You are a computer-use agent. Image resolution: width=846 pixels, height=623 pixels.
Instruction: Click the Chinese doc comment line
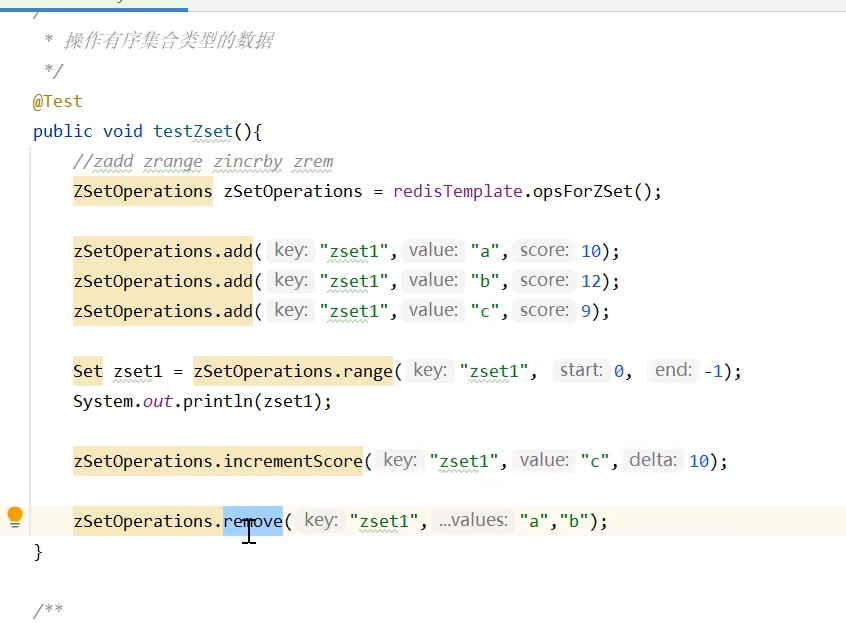(x=168, y=41)
